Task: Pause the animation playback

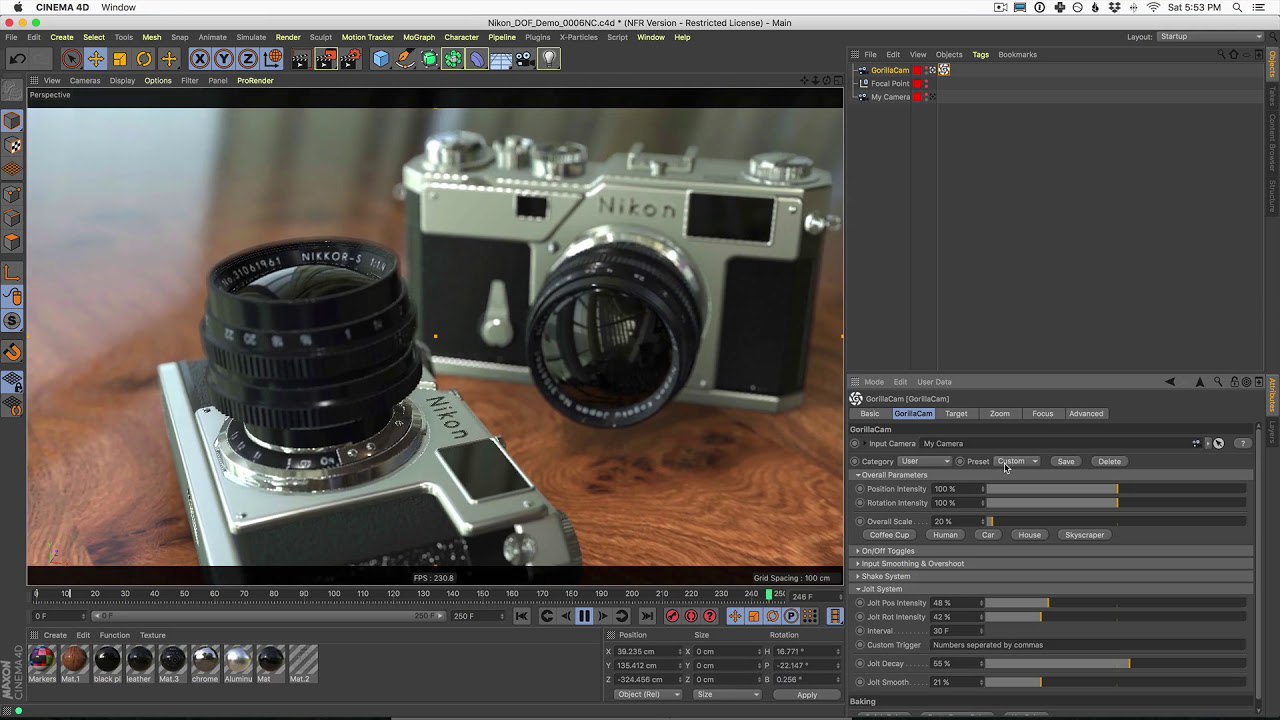Action: (585, 616)
